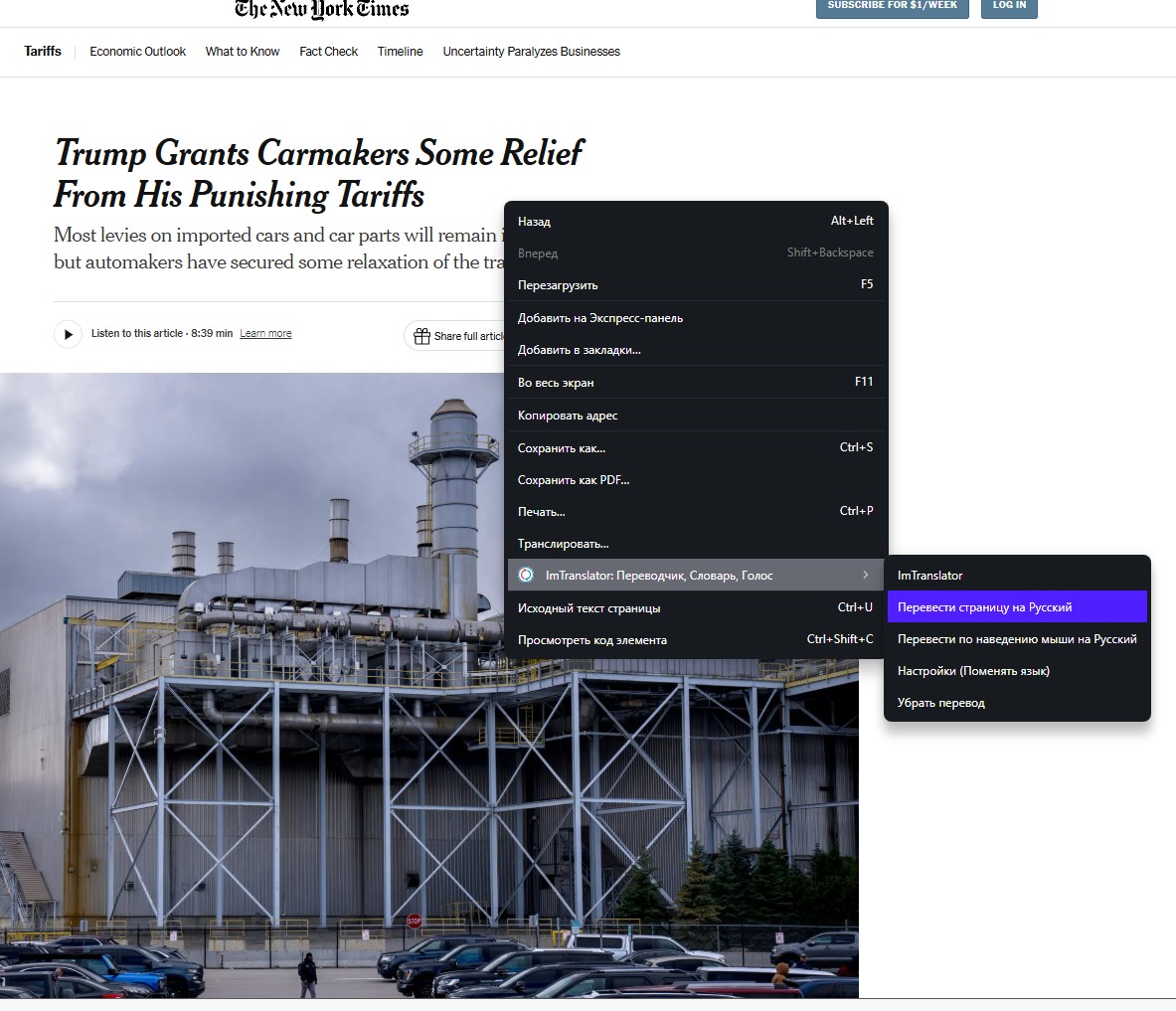Screen dimensions: 1176x1011
Task: Choose Перевести по наведению мыши на Русский
Action: [1017, 639]
